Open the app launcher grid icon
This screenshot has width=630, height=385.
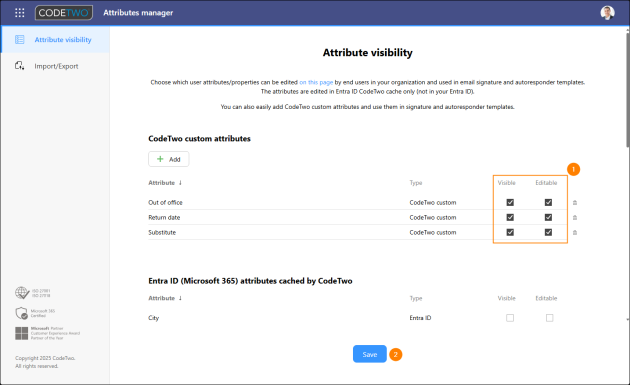pos(19,13)
